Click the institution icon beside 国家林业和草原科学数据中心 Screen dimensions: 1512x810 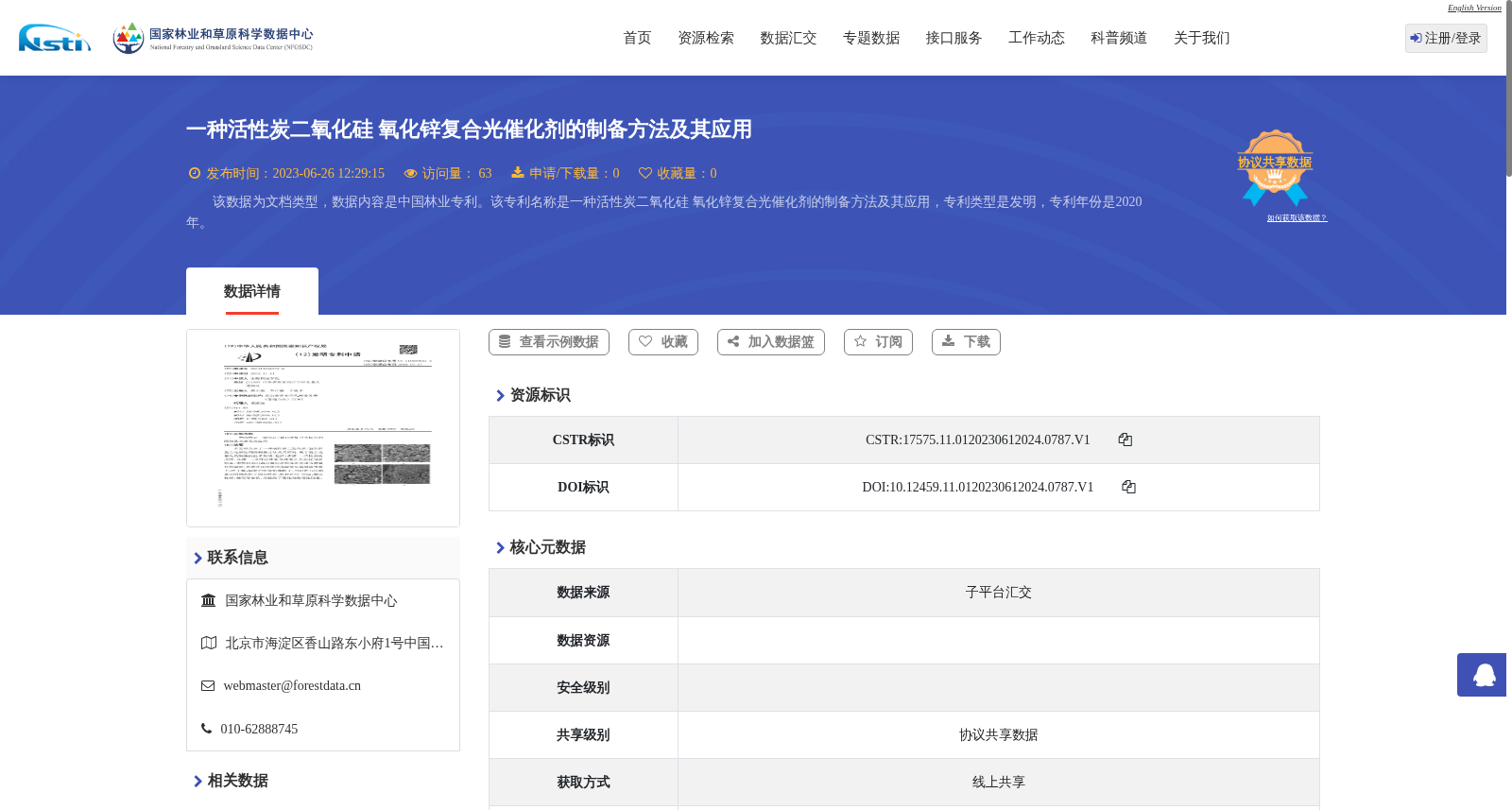(x=209, y=600)
